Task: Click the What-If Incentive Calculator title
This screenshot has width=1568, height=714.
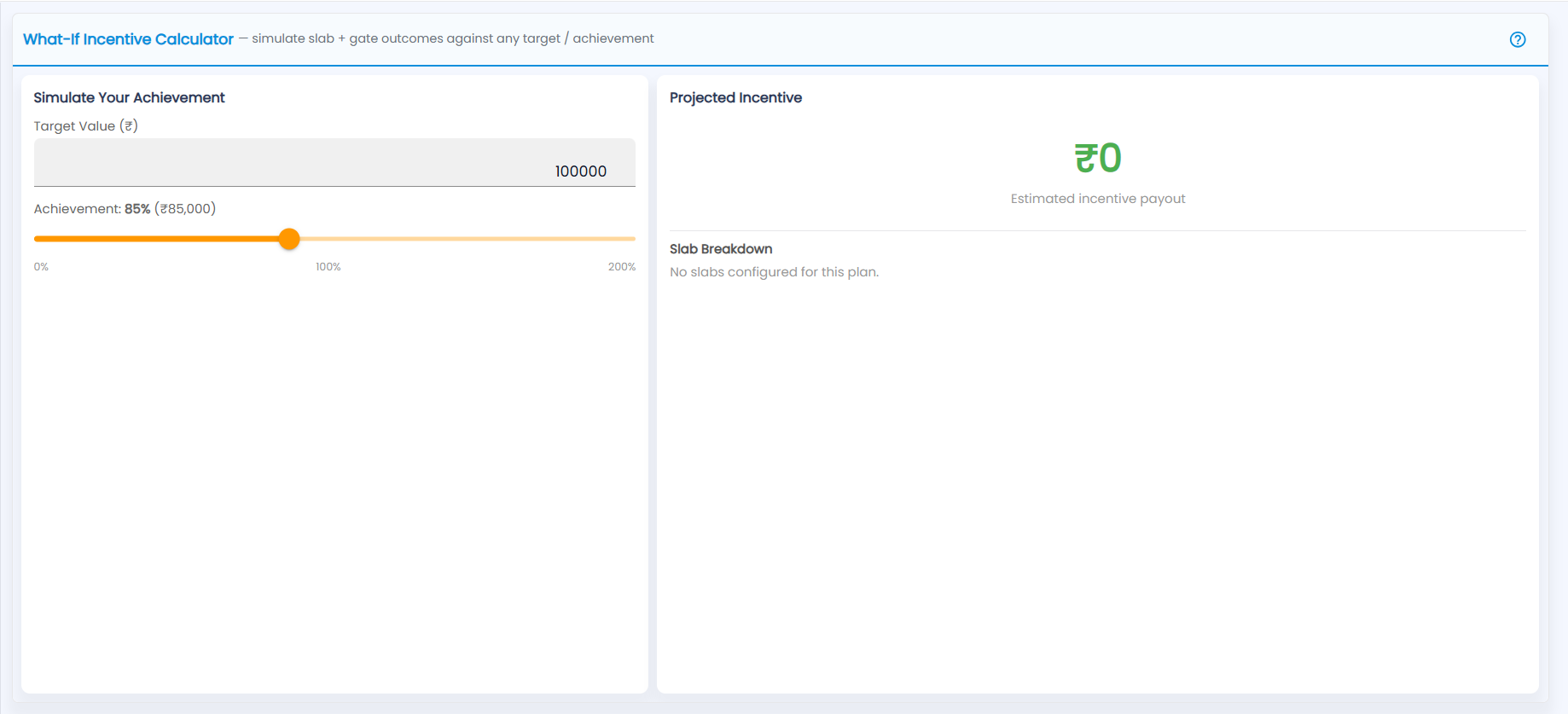Action: point(128,39)
